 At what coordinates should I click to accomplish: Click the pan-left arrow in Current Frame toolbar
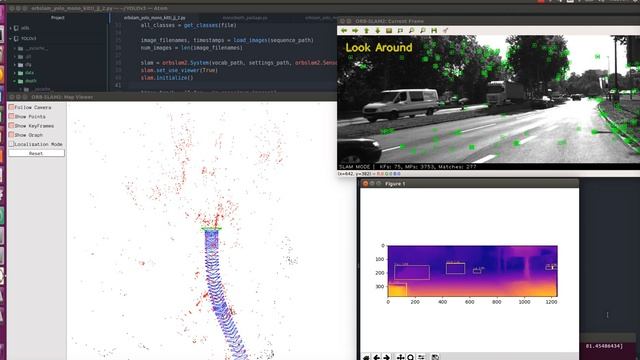344,31
